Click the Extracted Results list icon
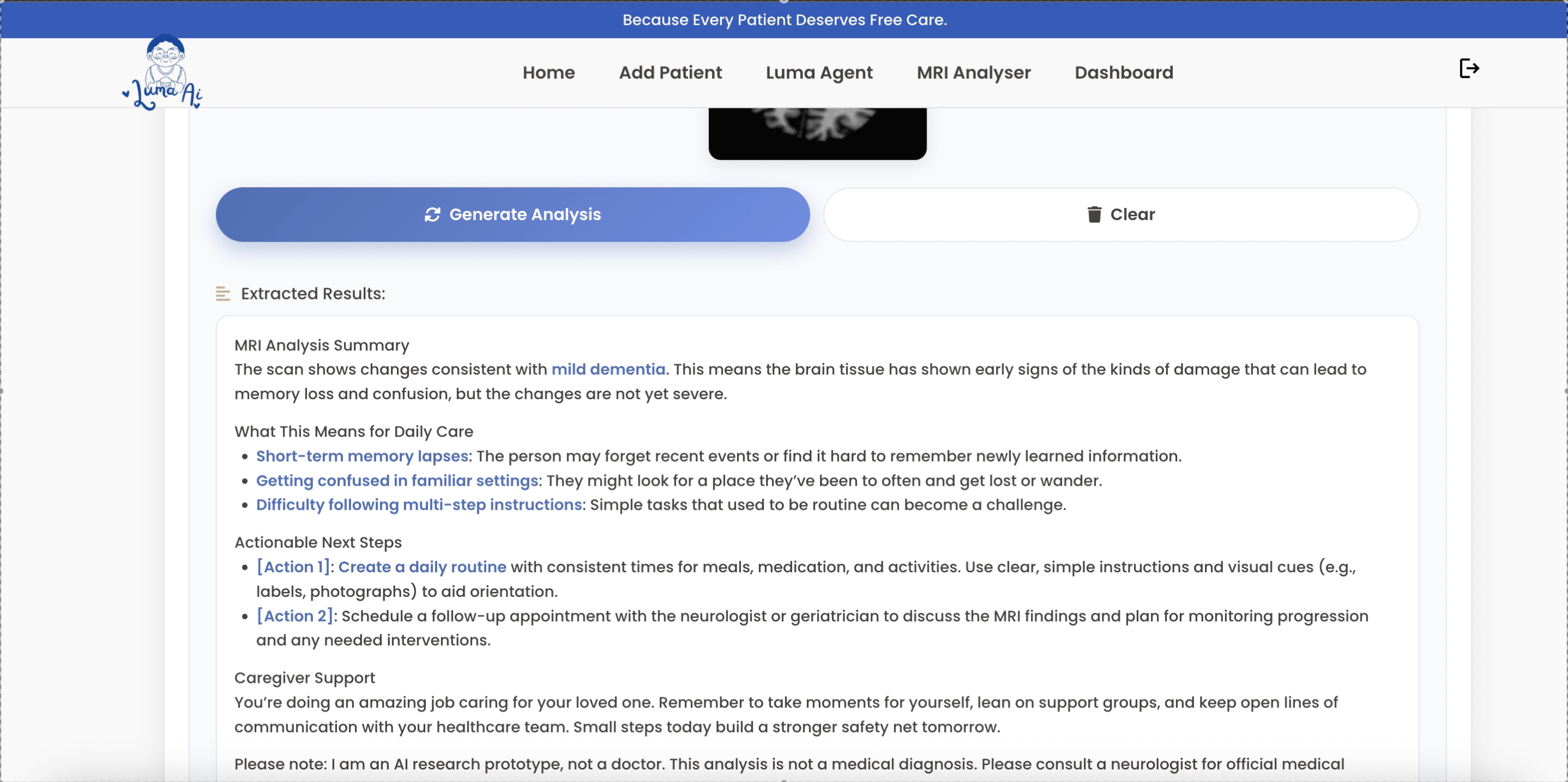The height and width of the screenshot is (782, 1568). coord(223,294)
